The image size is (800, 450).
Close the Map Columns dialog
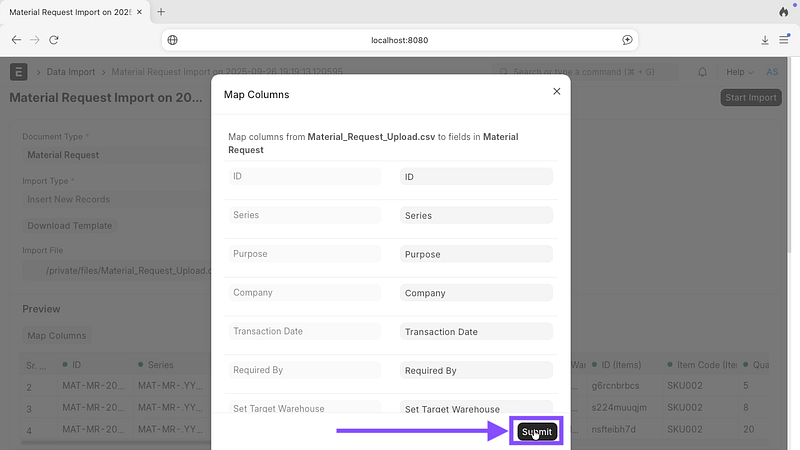pyautogui.click(x=557, y=91)
